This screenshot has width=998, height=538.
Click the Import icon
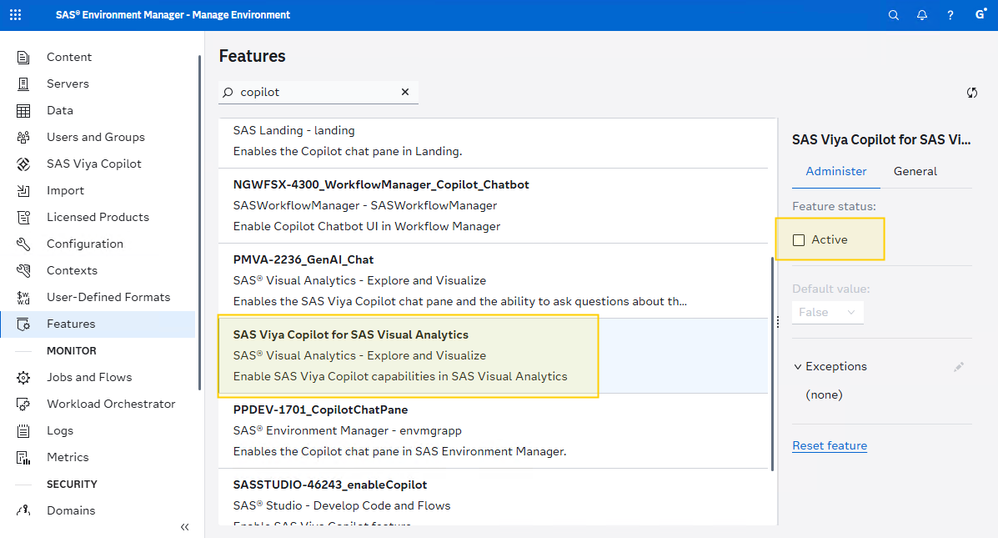coord(23,191)
